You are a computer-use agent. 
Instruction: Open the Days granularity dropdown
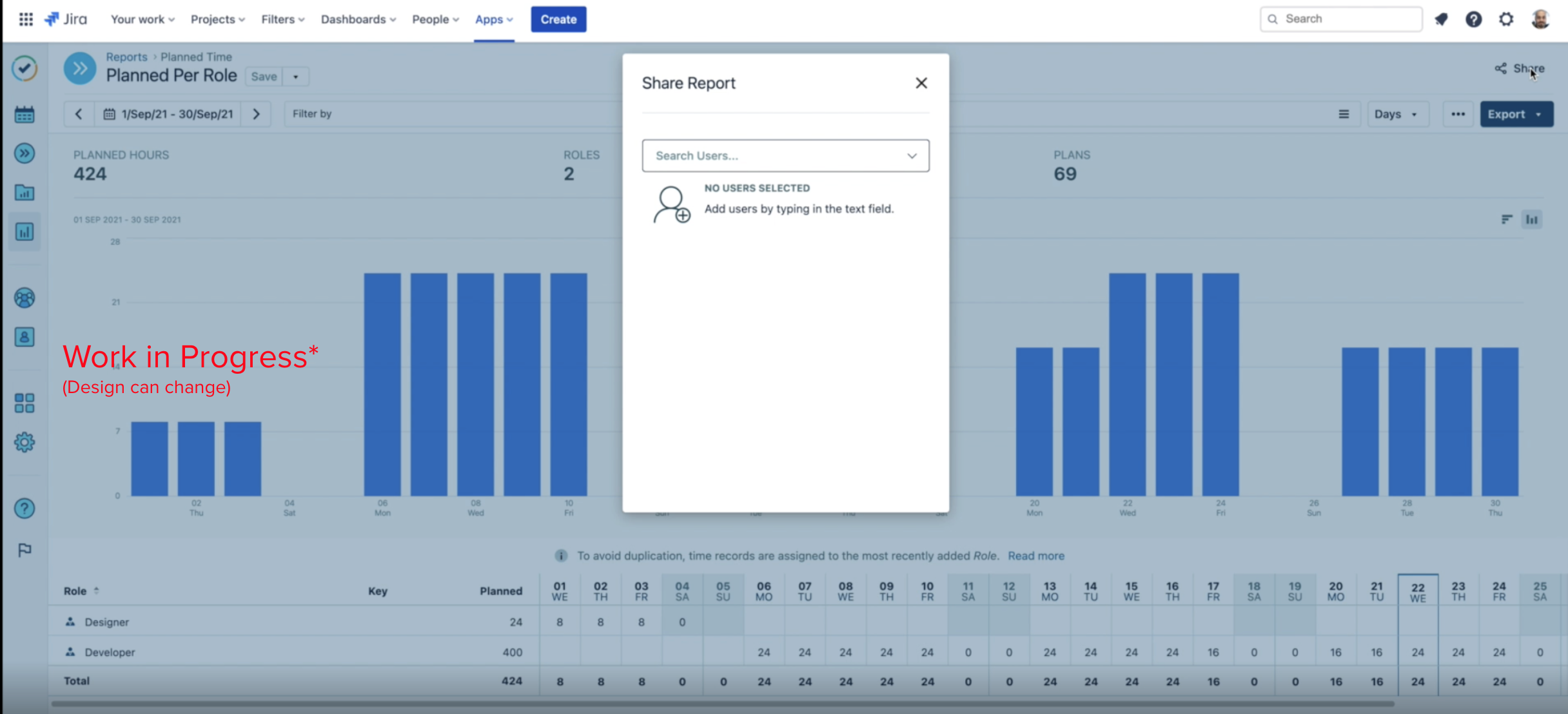[x=1396, y=114]
